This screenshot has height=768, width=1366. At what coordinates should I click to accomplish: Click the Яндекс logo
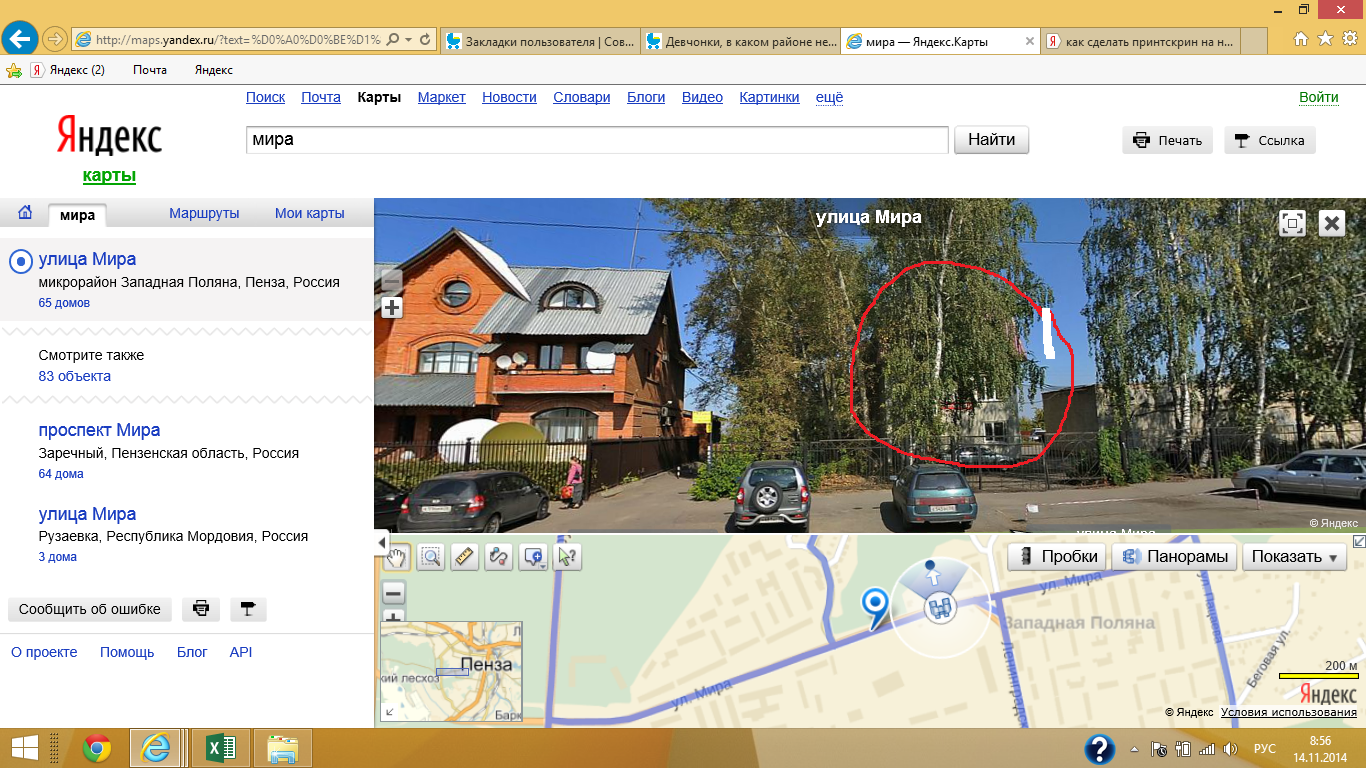click(109, 137)
